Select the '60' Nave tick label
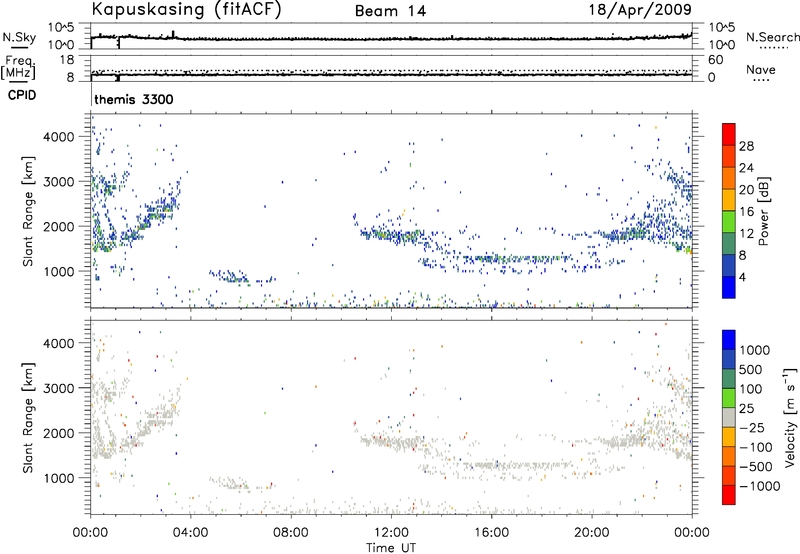Image resolution: width=800 pixels, height=554 pixels. click(x=715, y=60)
